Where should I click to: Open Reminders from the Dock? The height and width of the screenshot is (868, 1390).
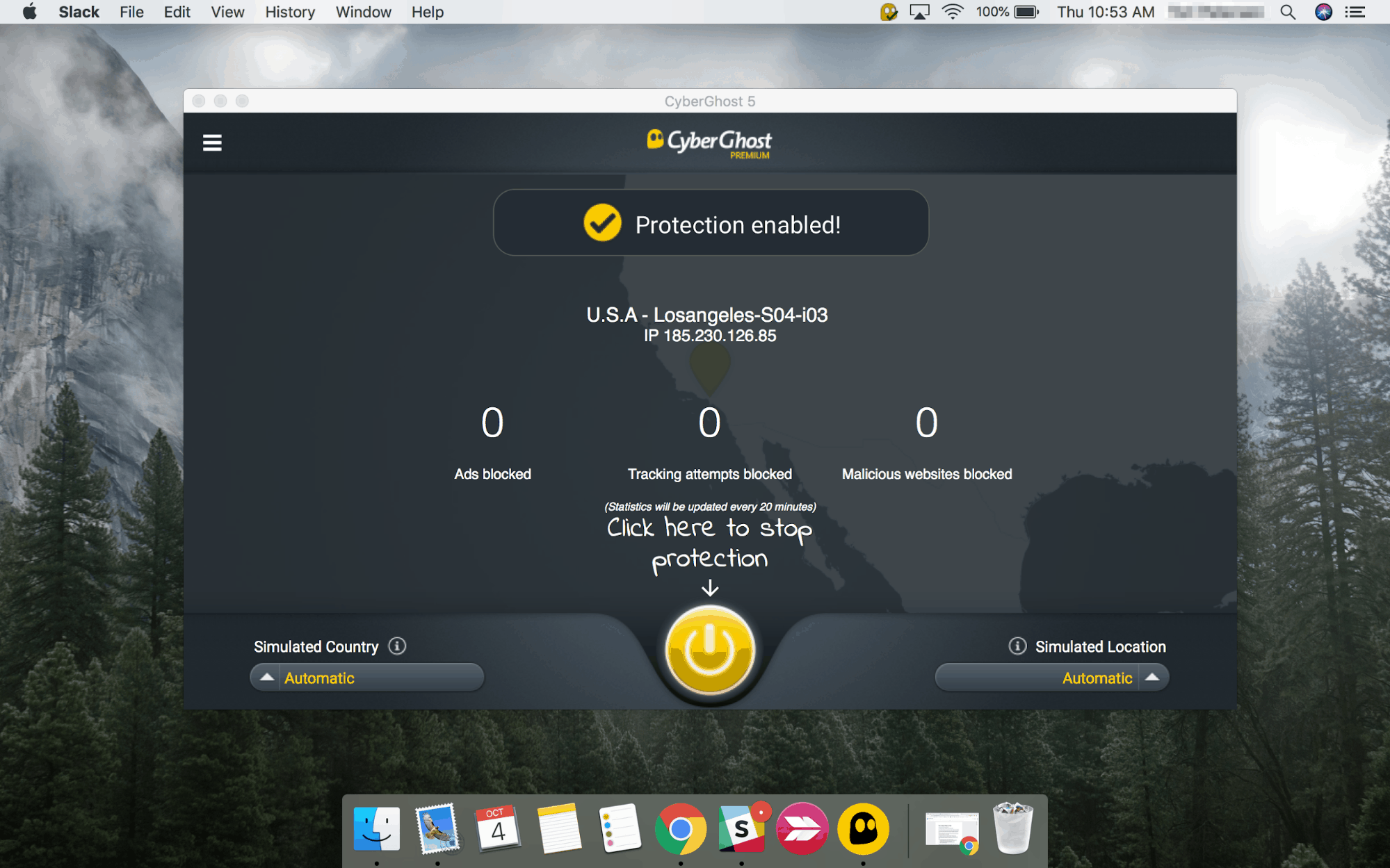click(620, 828)
